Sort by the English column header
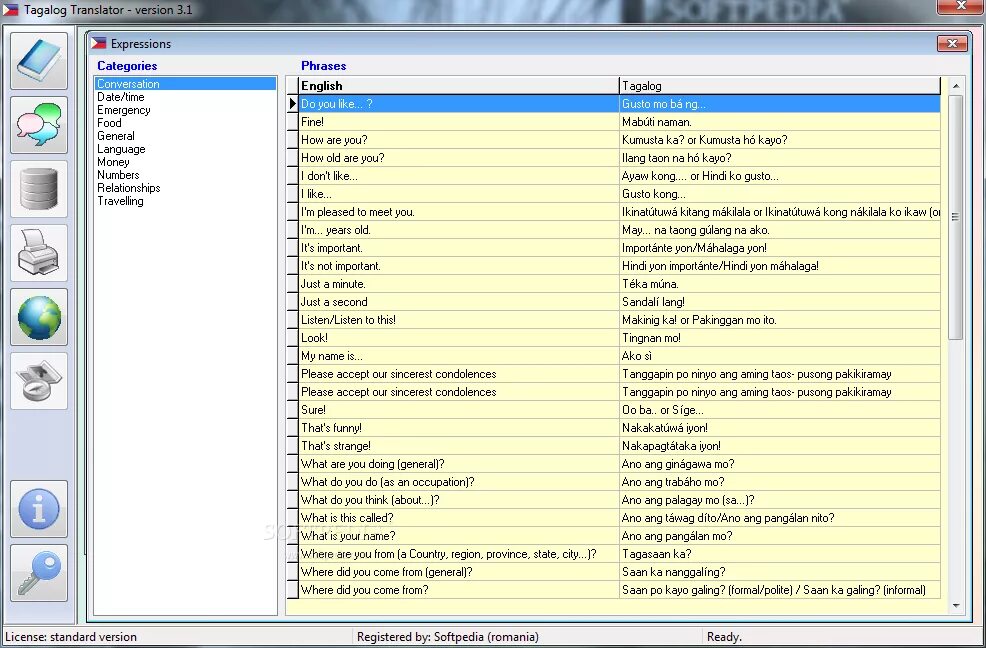This screenshot has height=648, width=986. point(458,86)
